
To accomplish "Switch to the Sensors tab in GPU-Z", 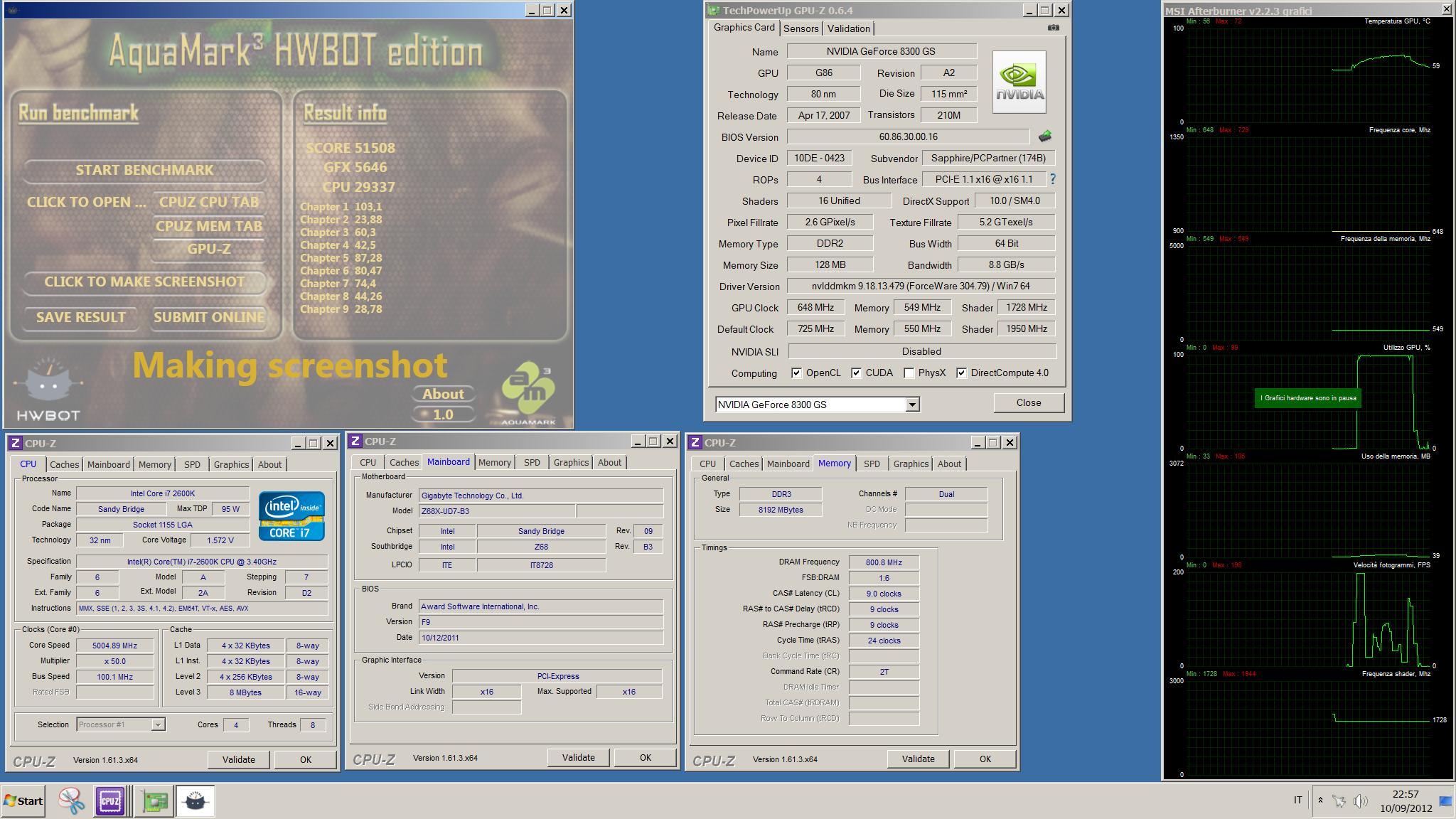I will click(x=801, y=28).
